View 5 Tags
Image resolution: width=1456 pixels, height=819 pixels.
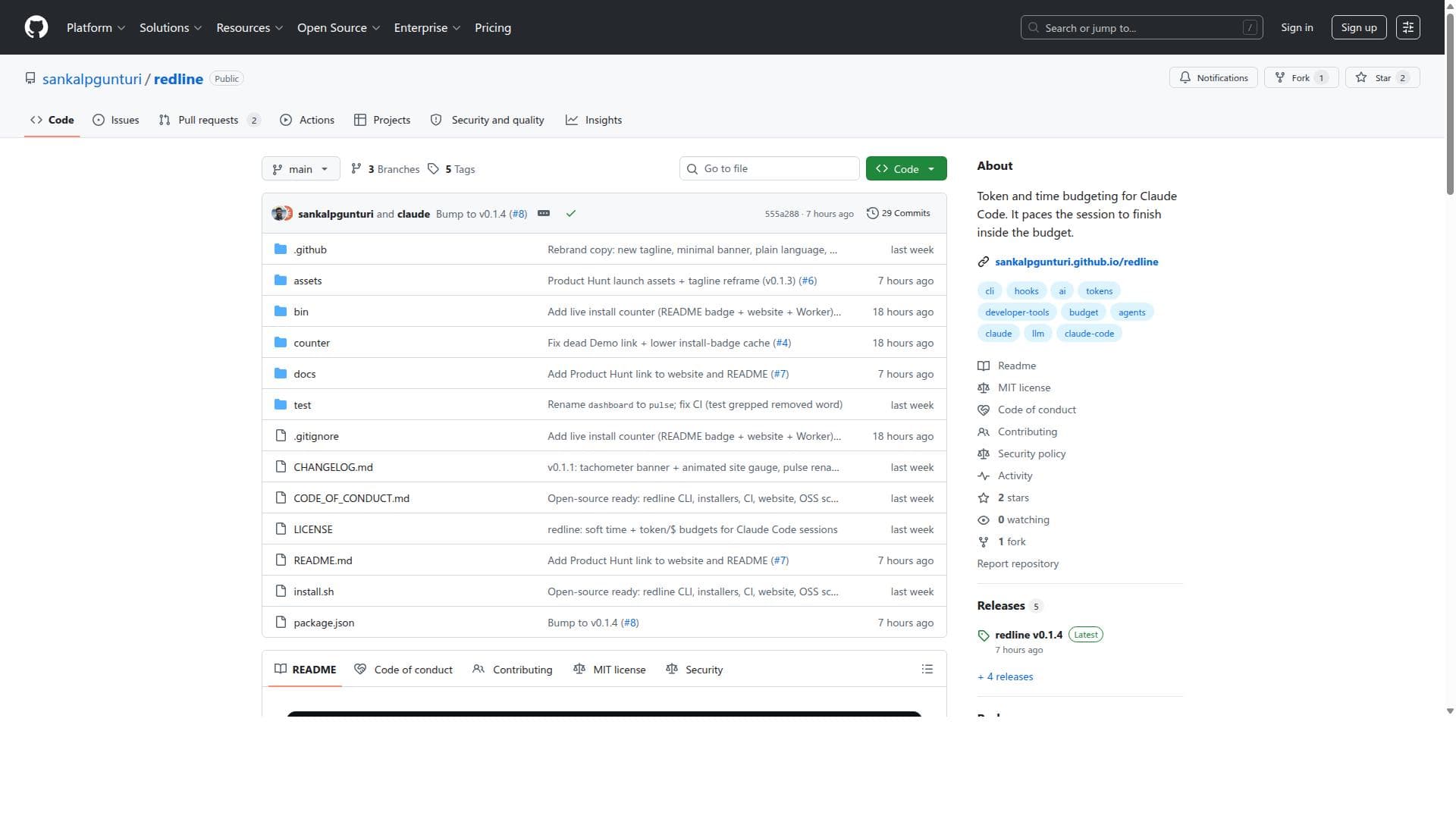451,169
